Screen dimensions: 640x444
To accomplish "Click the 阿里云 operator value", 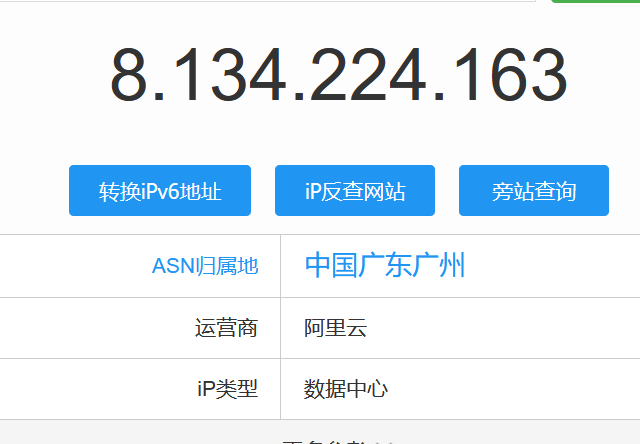I will [336, 328].
